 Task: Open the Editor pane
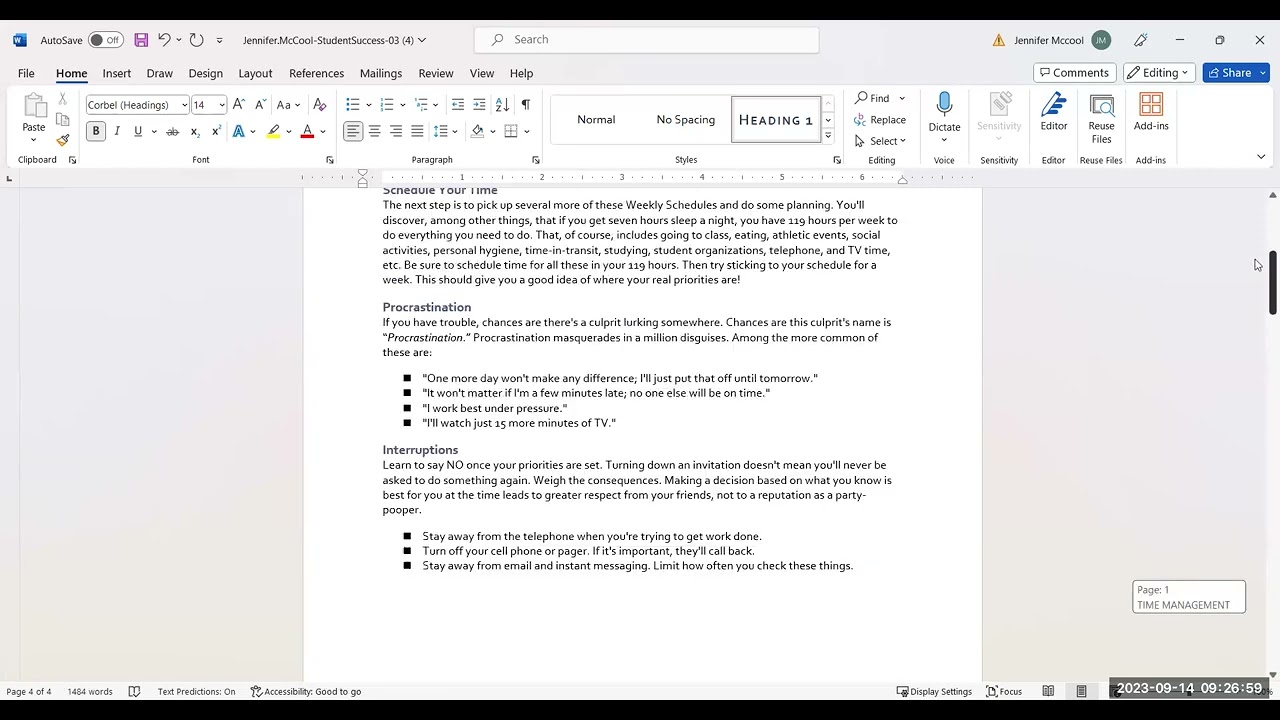(x=1054, y=112)
